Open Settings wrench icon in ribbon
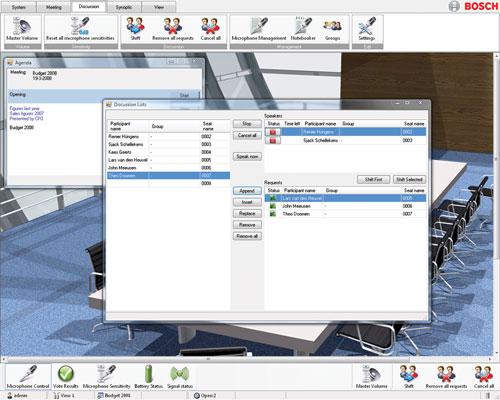This screenshot has width=500, height=400. 367,29
